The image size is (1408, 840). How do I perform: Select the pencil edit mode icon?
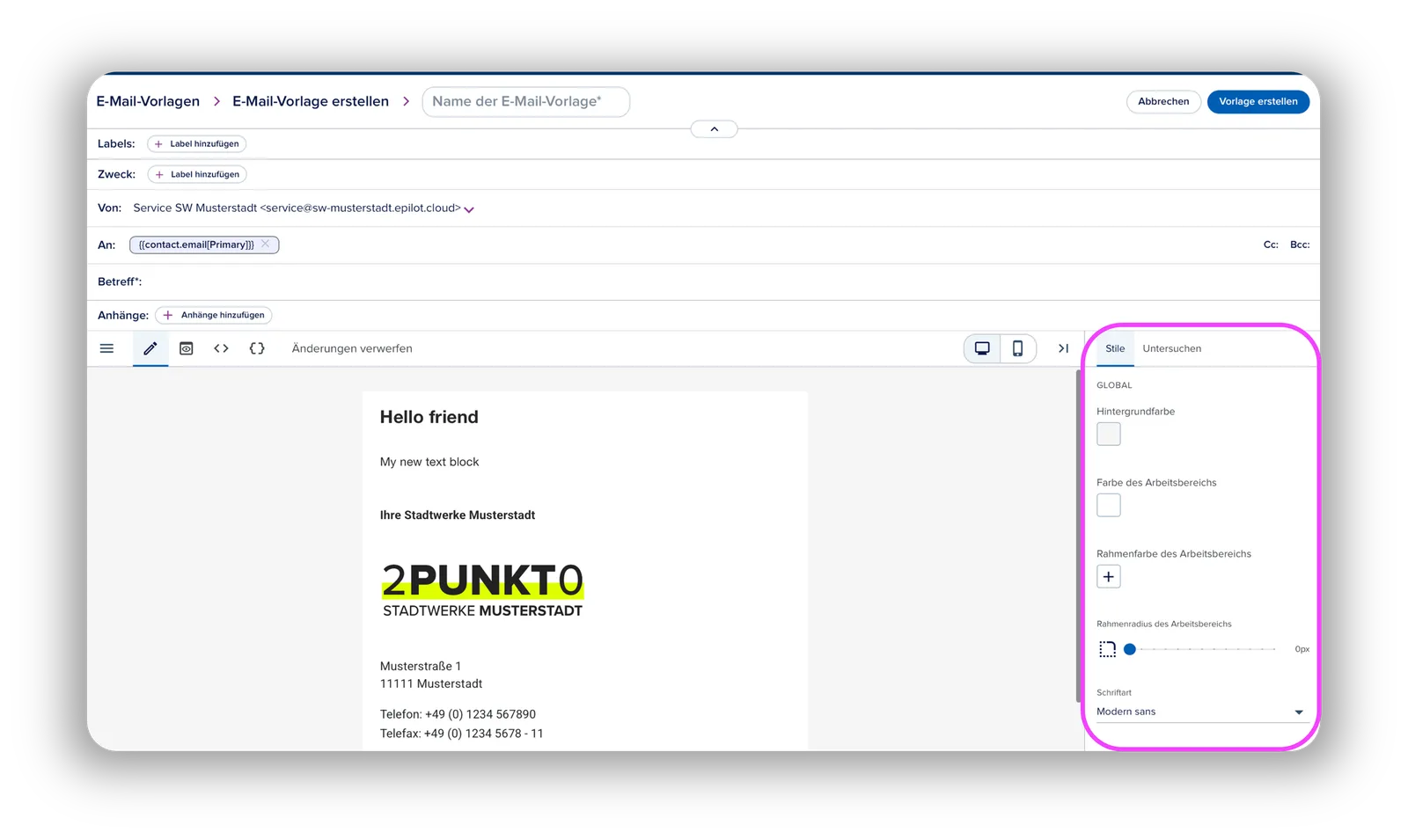[x=150, y=348]
